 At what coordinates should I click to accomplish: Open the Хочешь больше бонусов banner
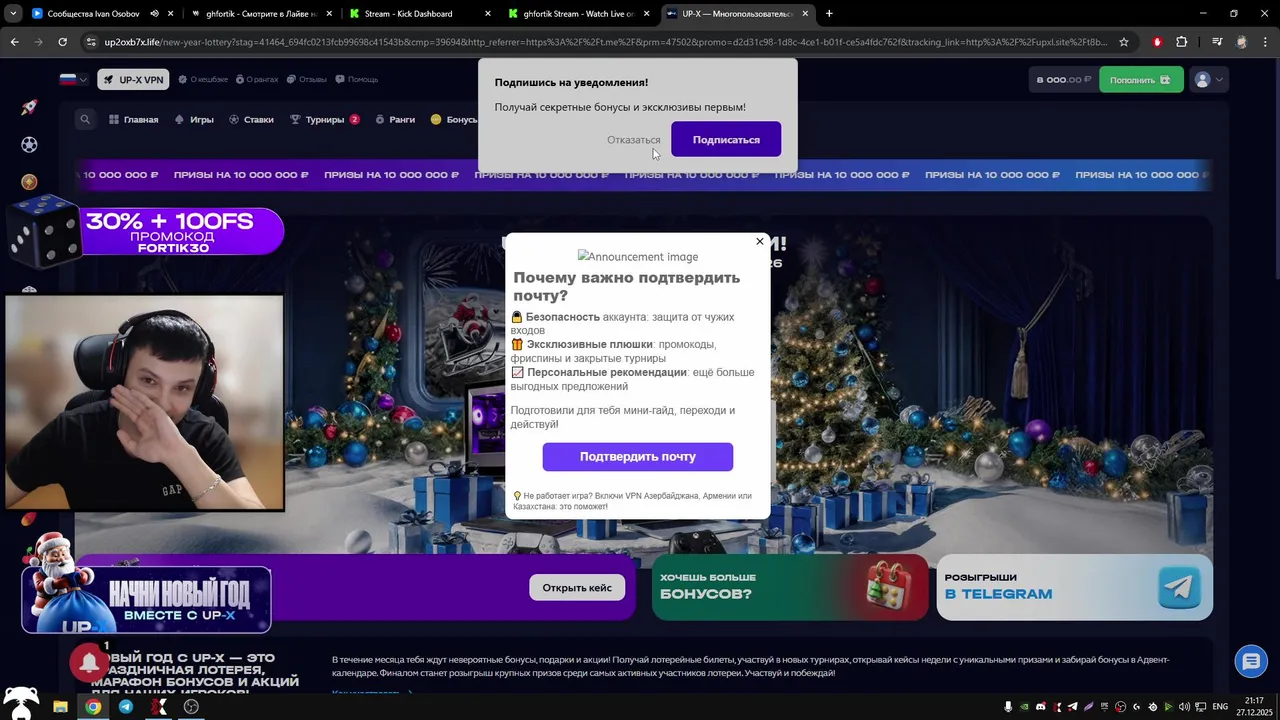coord(790,587)
